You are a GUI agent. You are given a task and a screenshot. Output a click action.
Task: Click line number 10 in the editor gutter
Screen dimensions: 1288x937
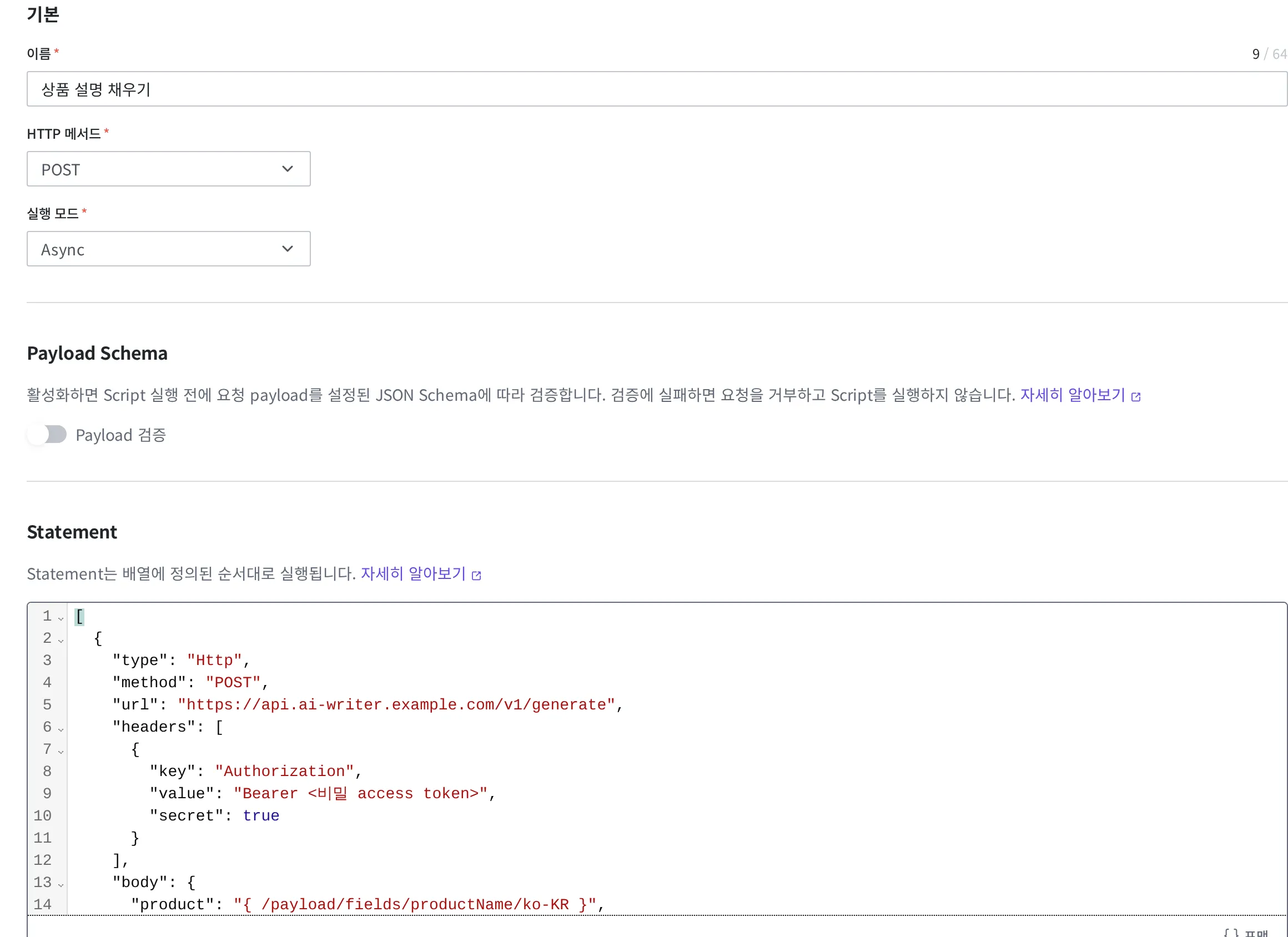click(x=43, y=815)
